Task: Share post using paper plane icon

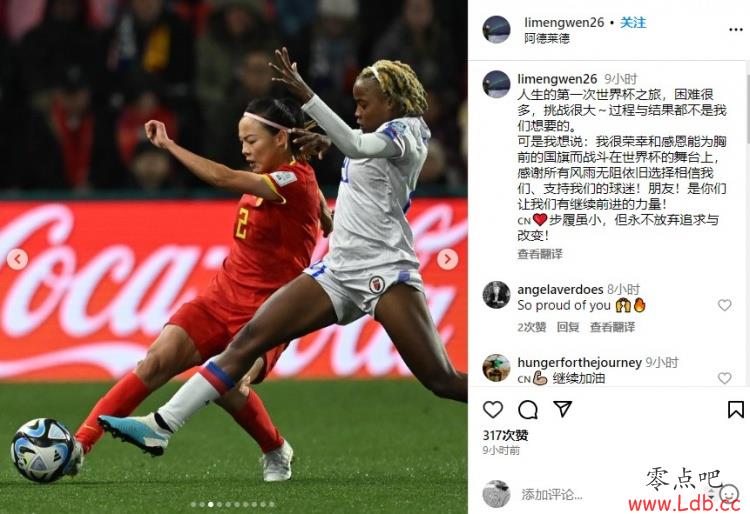Action: 562,409
